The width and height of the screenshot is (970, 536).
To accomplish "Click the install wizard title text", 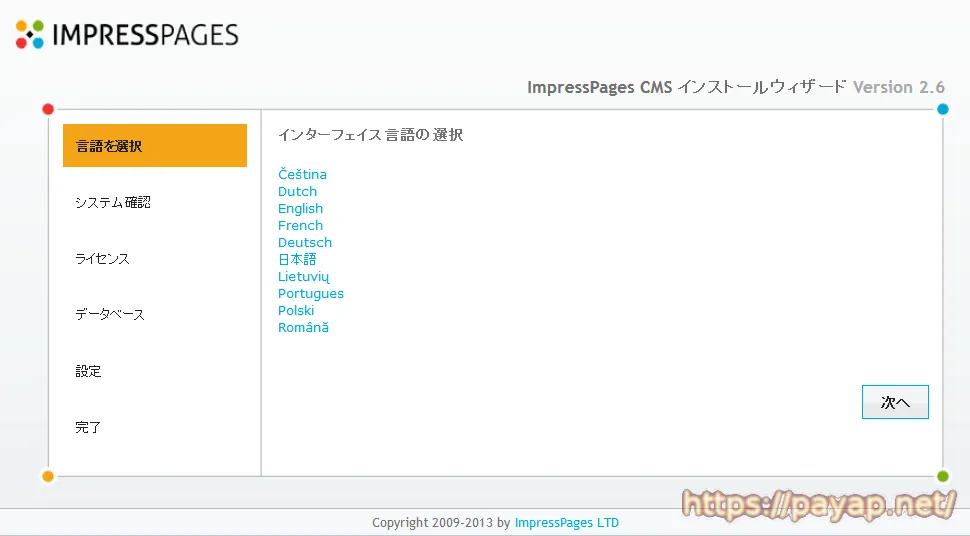I will click(x=686, y=87).
